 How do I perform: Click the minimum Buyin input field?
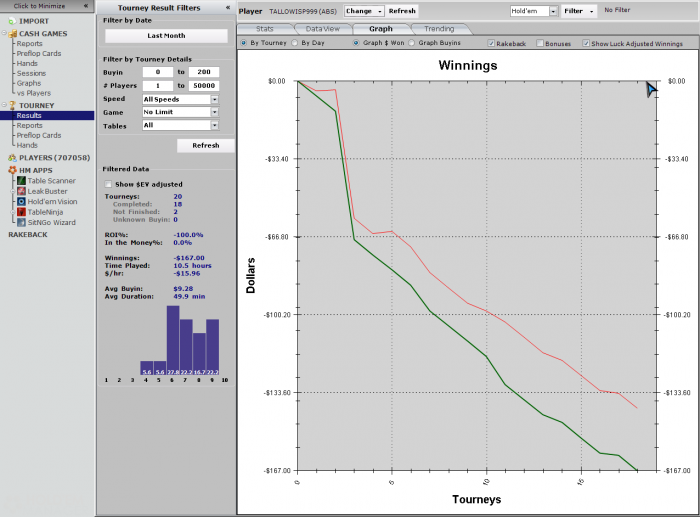pos(157,73)
